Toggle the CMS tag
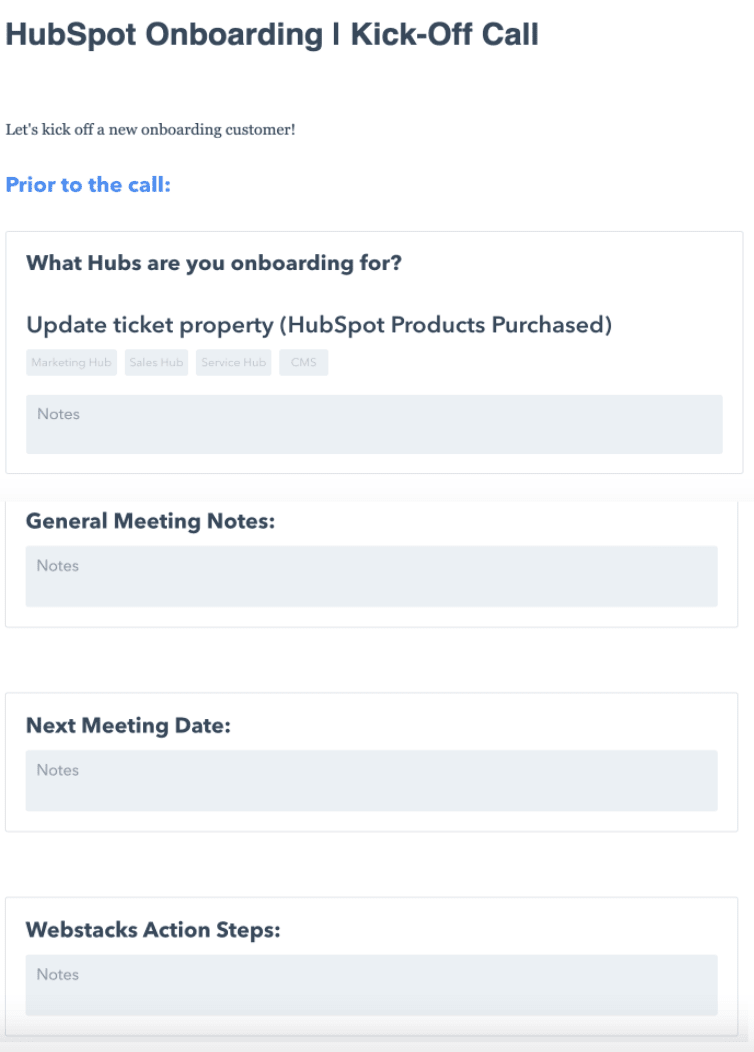Viewport: 754px width, 1052px height. [x=304, y=362]
